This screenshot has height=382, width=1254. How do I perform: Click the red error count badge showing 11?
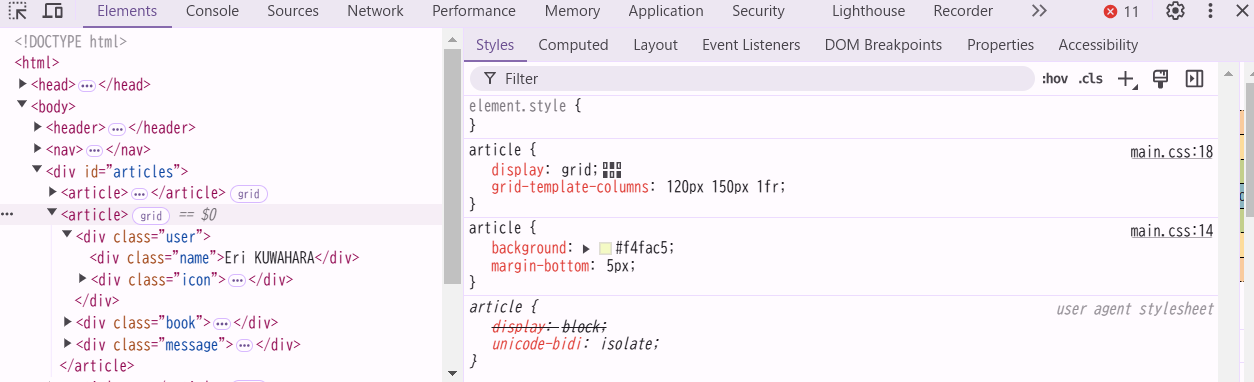pyautogui.click(x=1122, y=12)
